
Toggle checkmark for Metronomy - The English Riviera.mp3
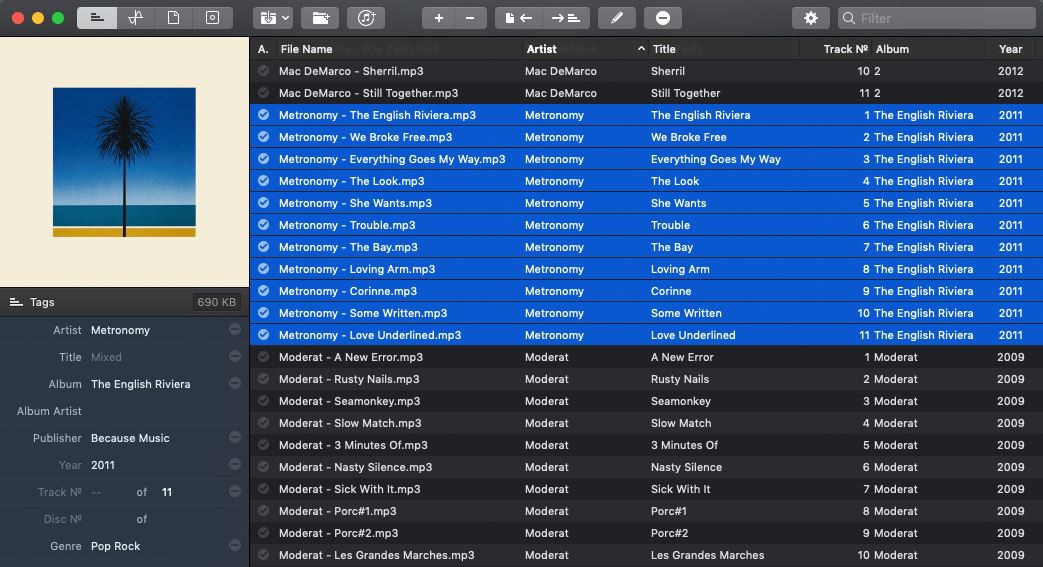tap(263, 114)
